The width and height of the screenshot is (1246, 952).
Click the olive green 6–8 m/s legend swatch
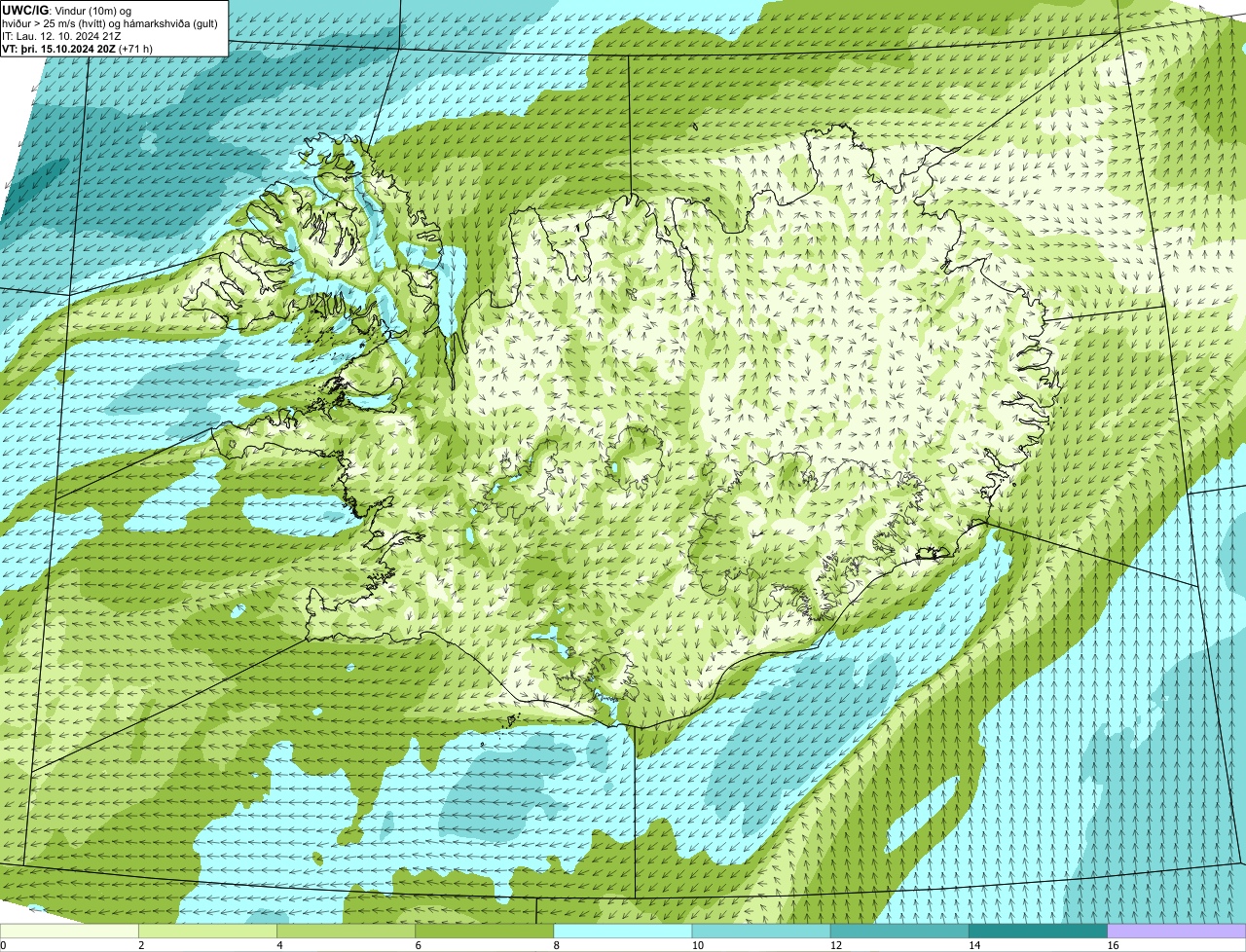[x=484, y=931]
